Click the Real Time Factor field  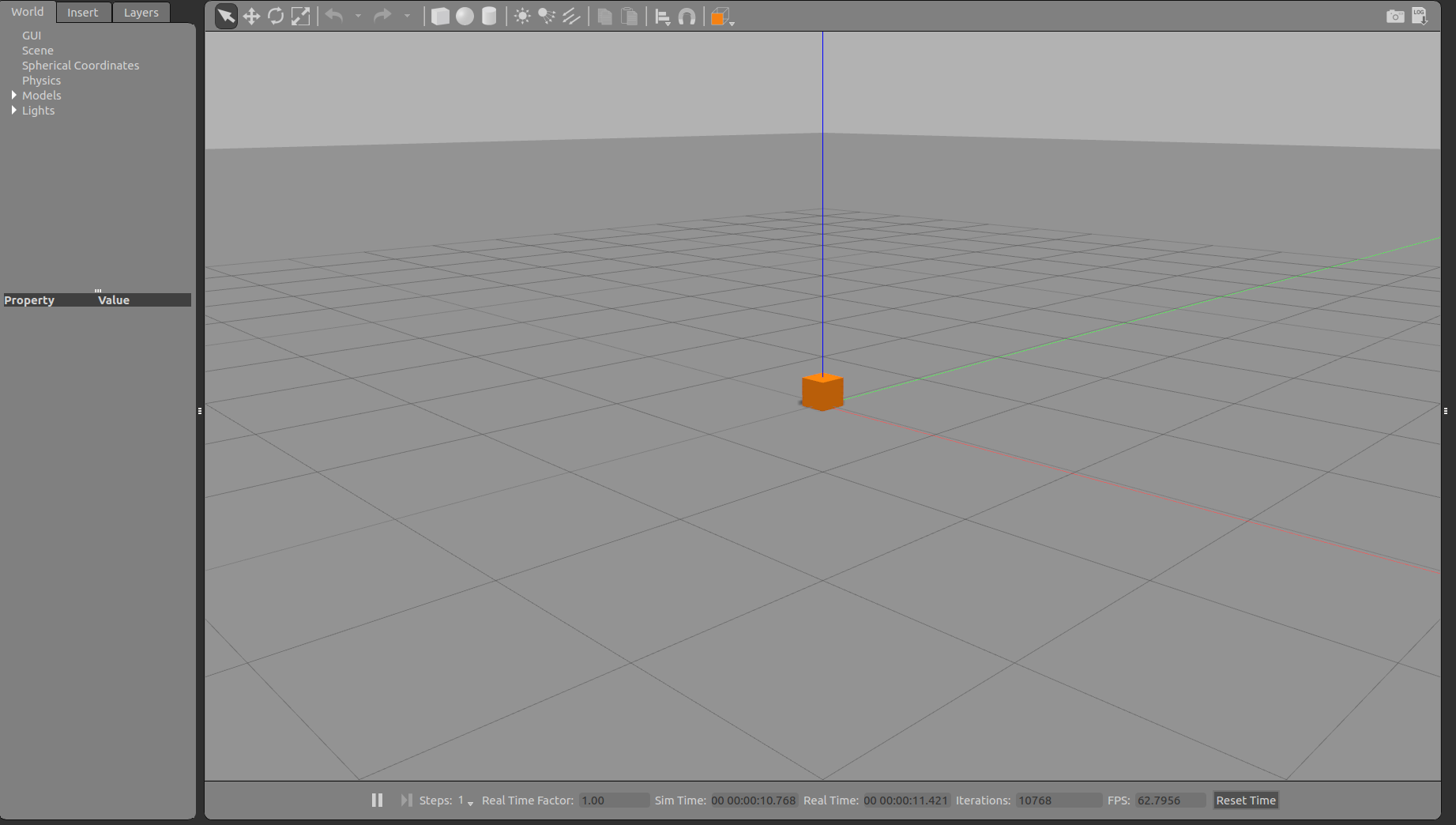point(614,801)
